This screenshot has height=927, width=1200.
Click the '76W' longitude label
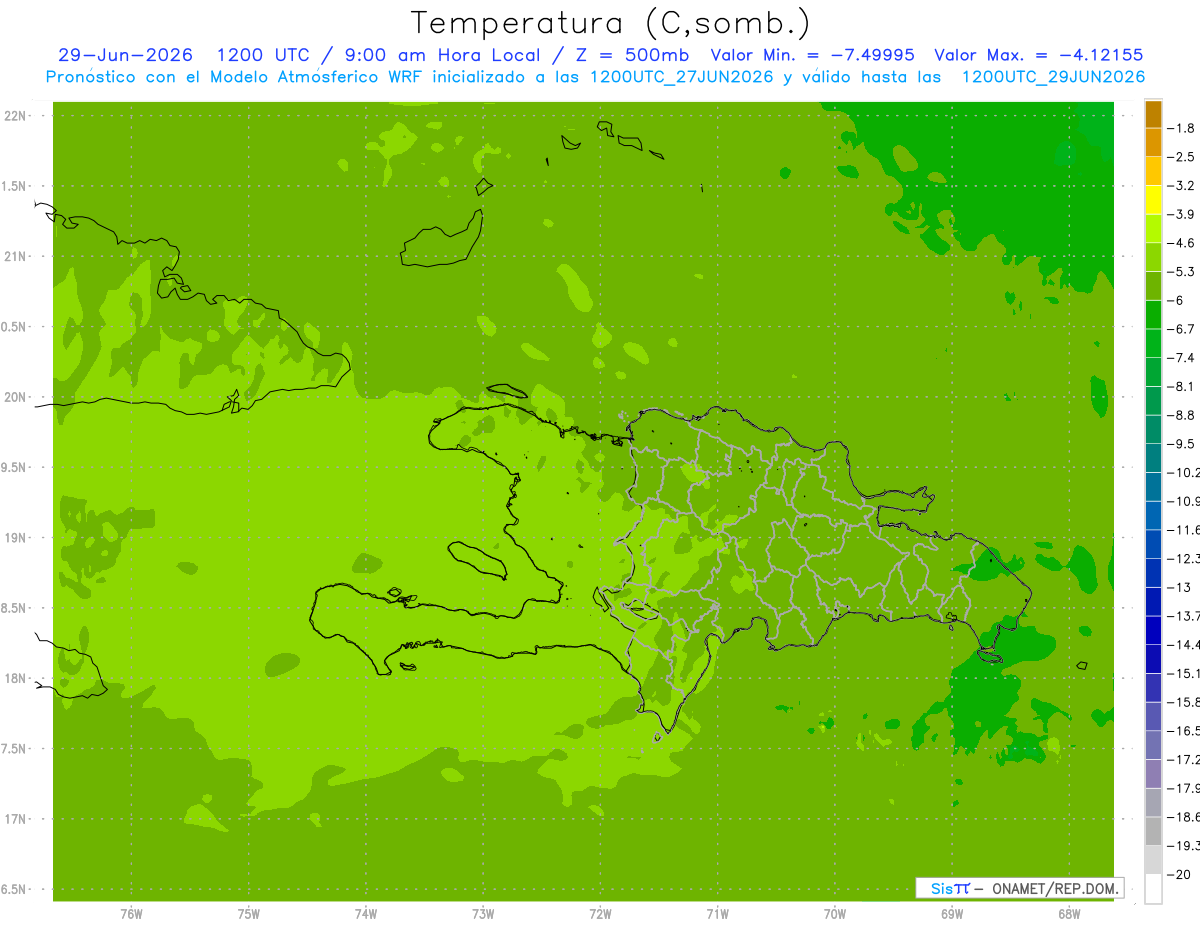(131, 912)
